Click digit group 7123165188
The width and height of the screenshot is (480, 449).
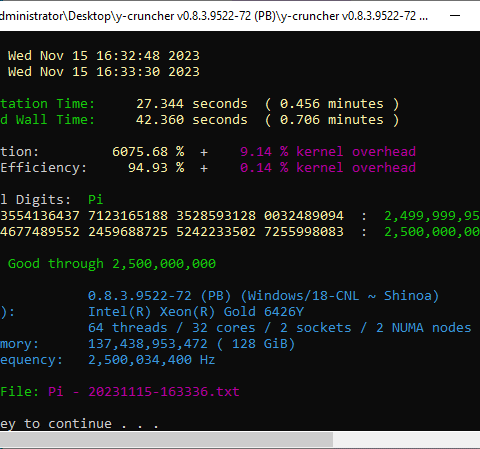point(128,216)
